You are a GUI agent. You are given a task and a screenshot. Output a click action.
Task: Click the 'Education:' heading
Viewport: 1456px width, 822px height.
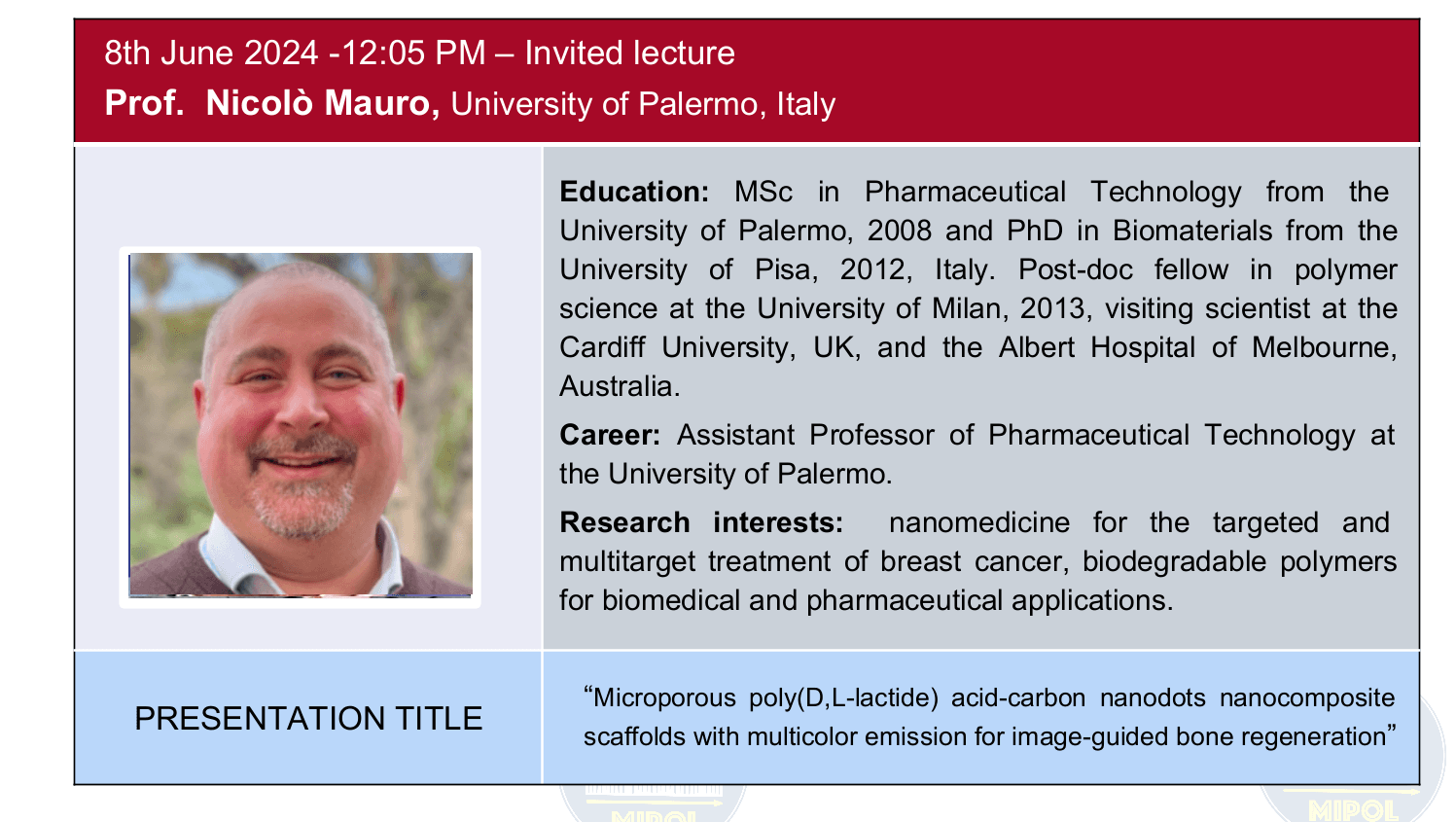point(634,192)
